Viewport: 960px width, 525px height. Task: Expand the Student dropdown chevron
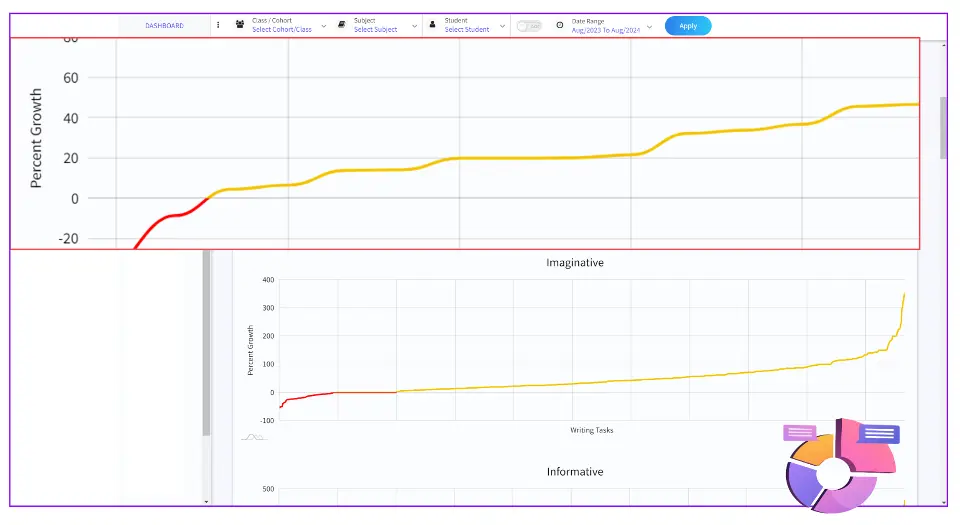(x=502, y=26)
